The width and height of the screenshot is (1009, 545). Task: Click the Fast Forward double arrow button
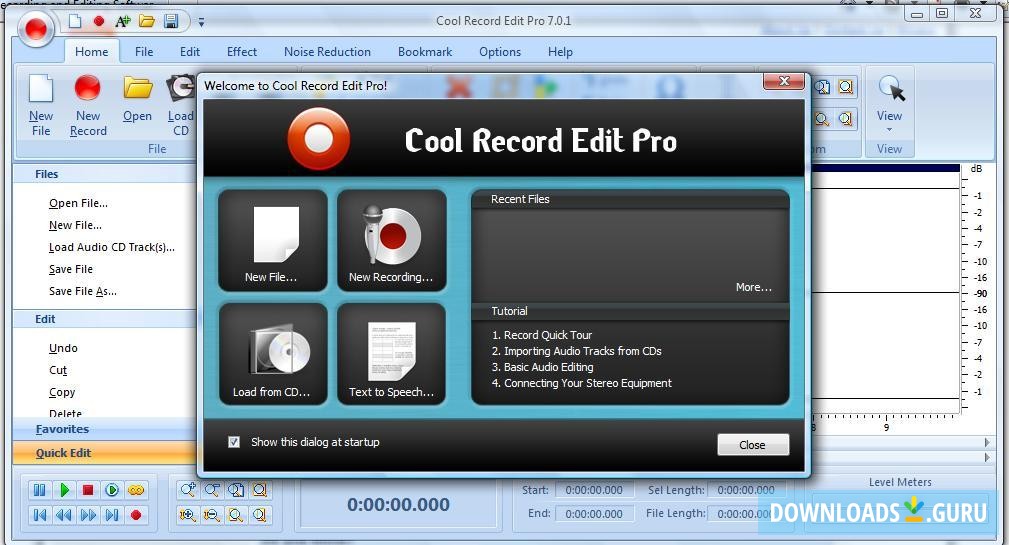[x=88, y=515]
